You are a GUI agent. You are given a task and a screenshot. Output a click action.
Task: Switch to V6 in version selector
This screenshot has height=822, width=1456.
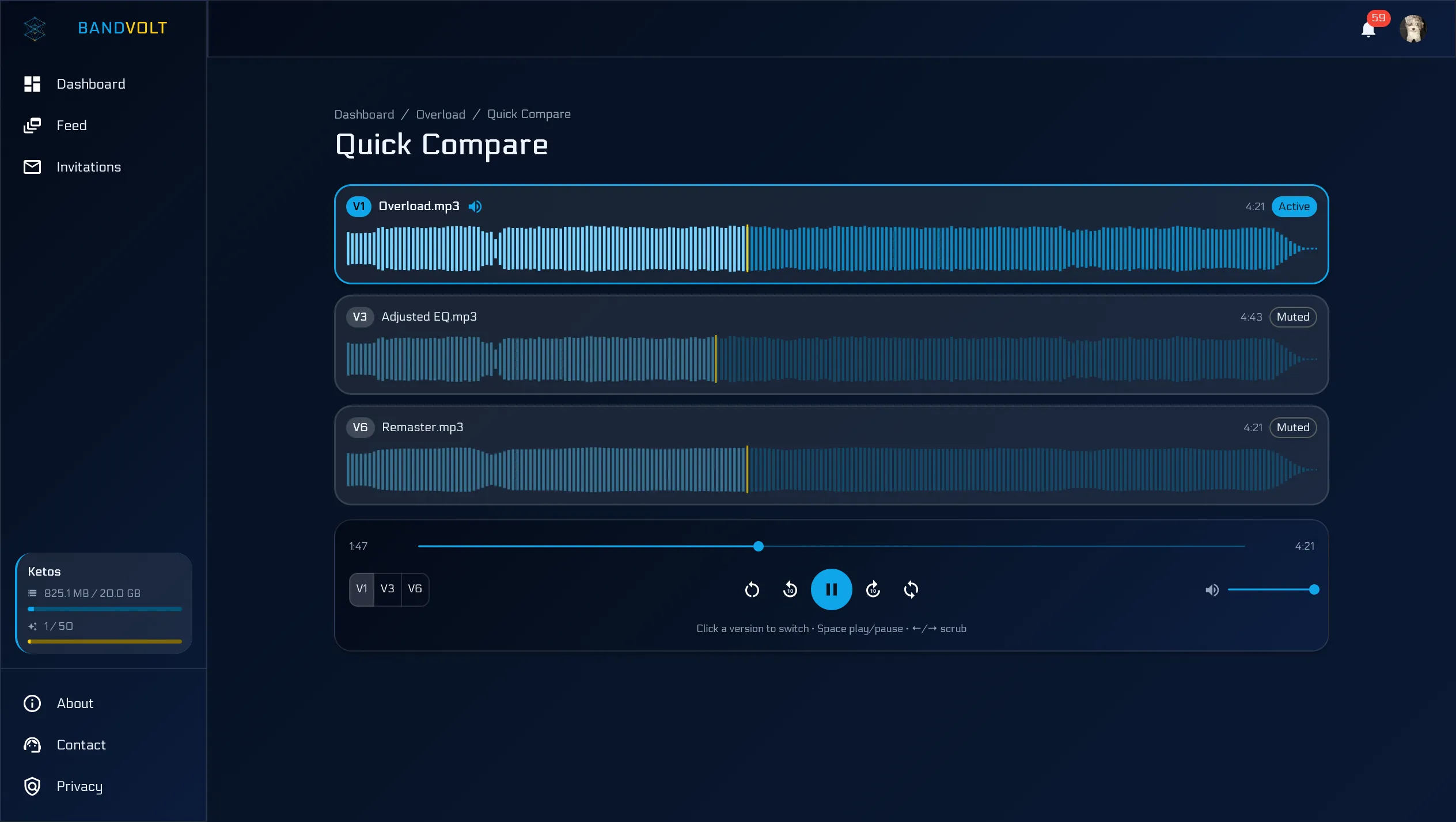coord(415,589)
